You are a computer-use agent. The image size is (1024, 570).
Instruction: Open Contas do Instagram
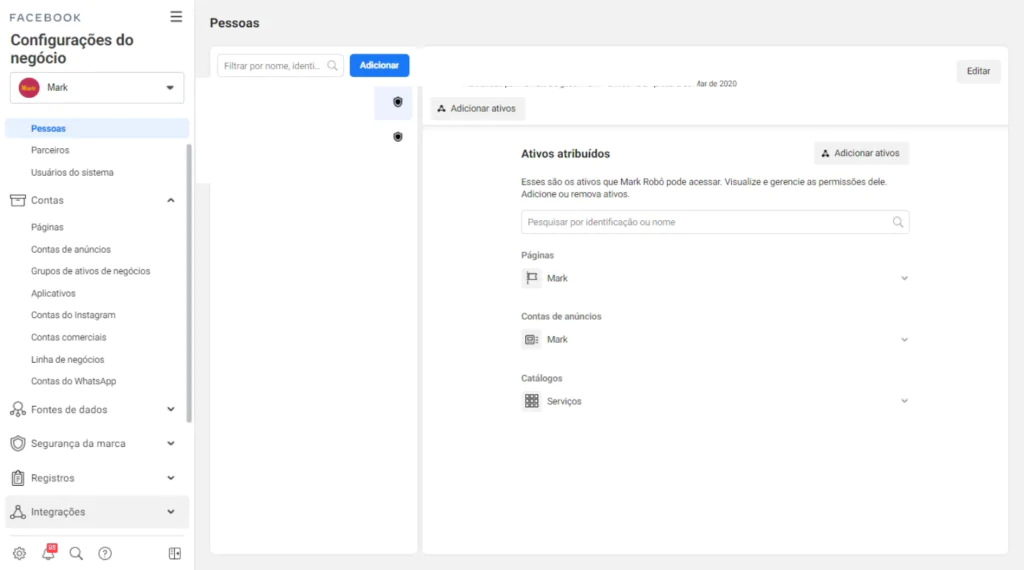pos(73,315)
